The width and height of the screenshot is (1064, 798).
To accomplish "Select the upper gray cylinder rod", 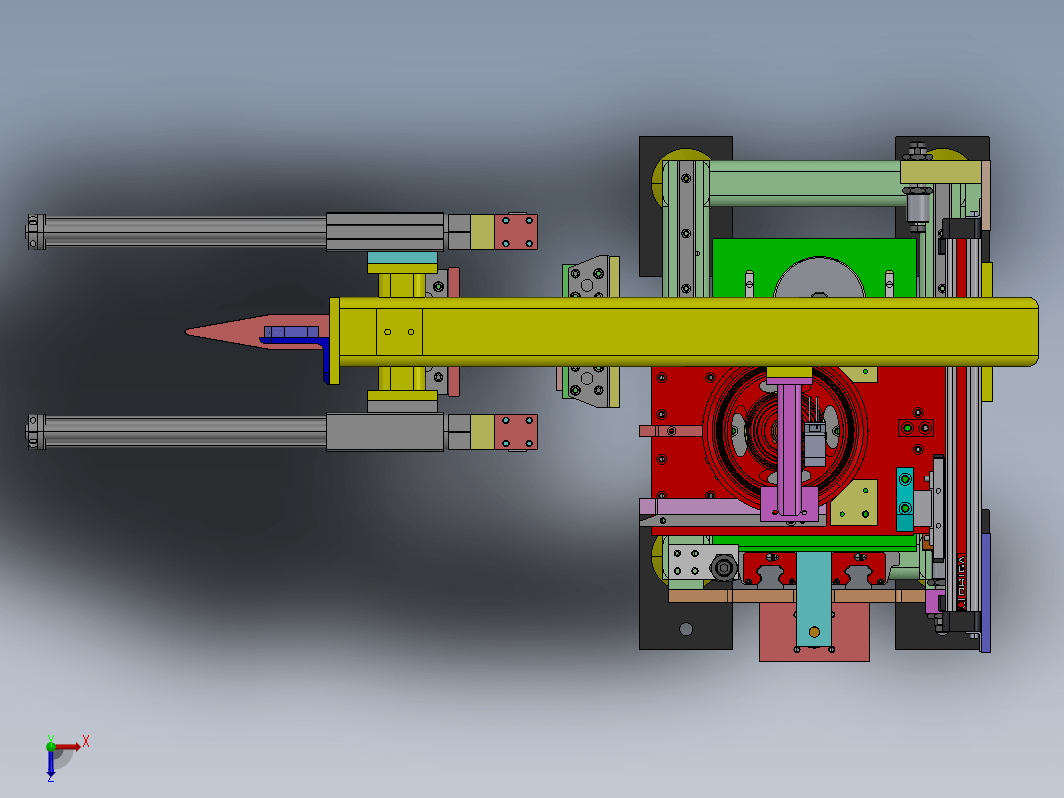I will pos(185,231).
